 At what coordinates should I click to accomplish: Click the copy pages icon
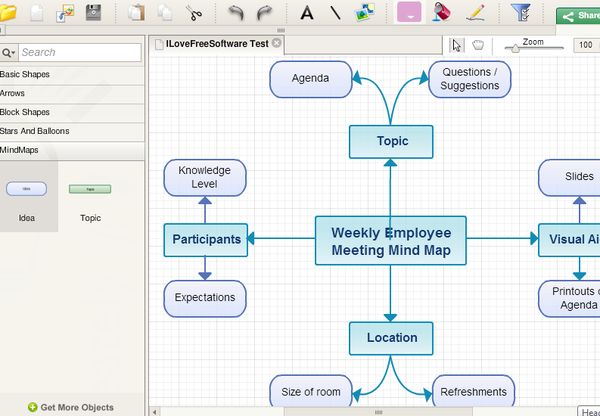click(x=165, y=12)
